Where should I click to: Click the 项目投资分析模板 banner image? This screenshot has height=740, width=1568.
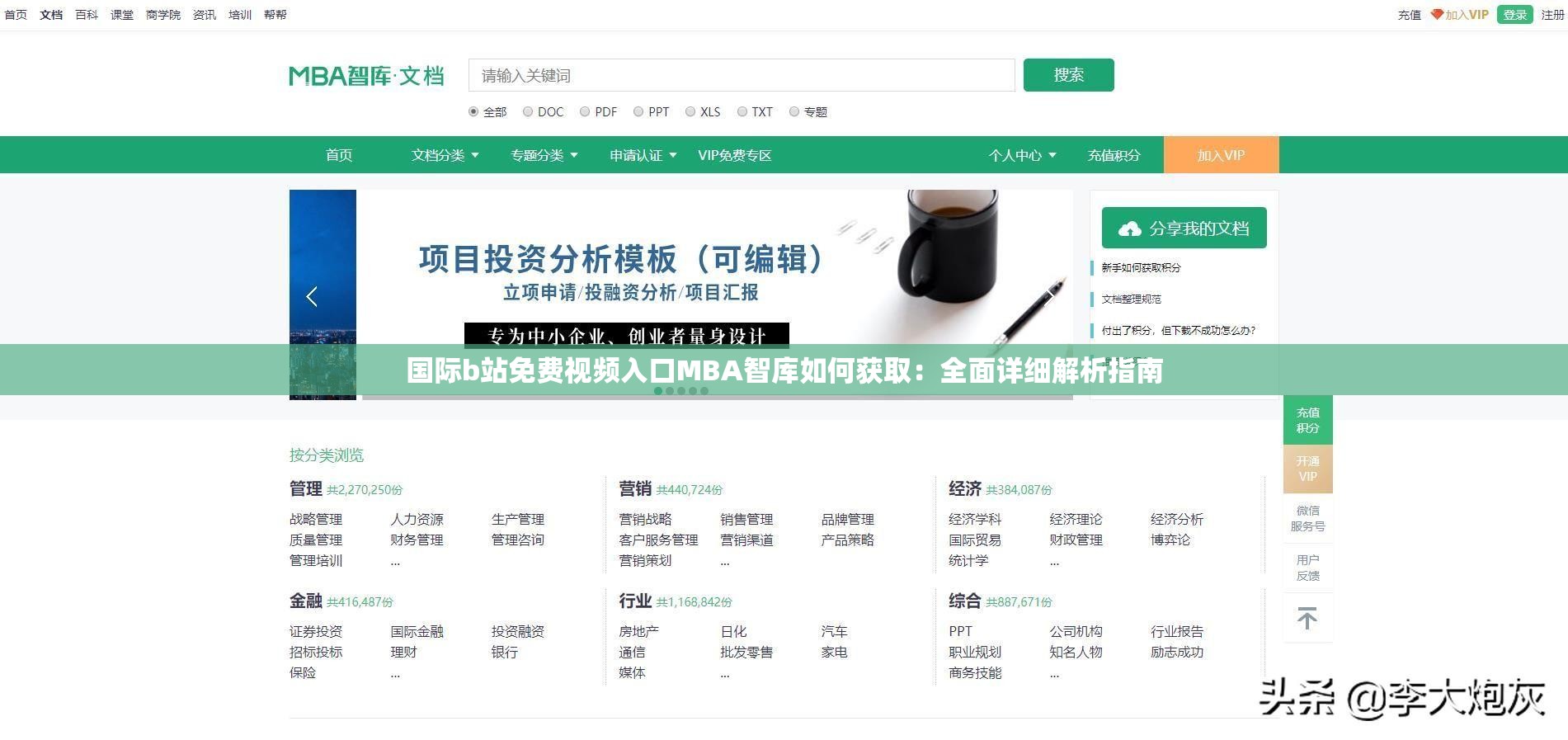tap(714, 295)
